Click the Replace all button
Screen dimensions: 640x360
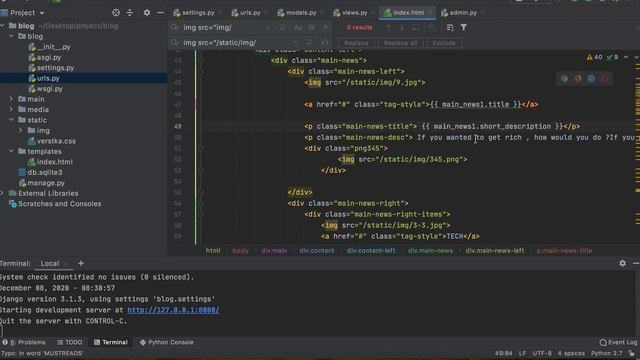click(x=400, y=43)
